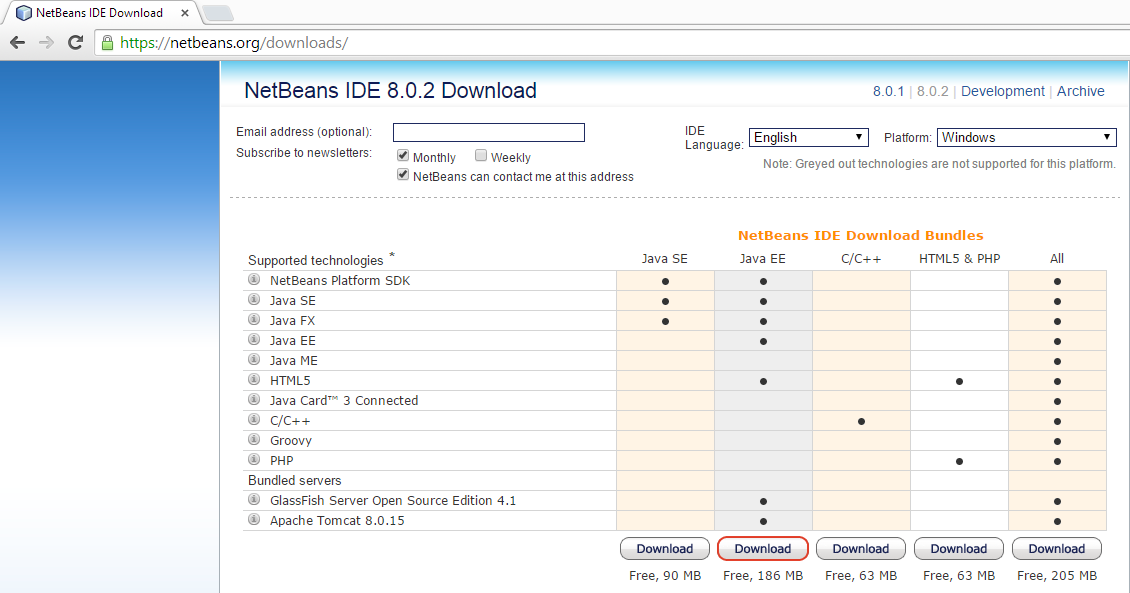
Task: Click info icon for GlassFish Server row
Action: pyautogui.click(x=254, y=499)
